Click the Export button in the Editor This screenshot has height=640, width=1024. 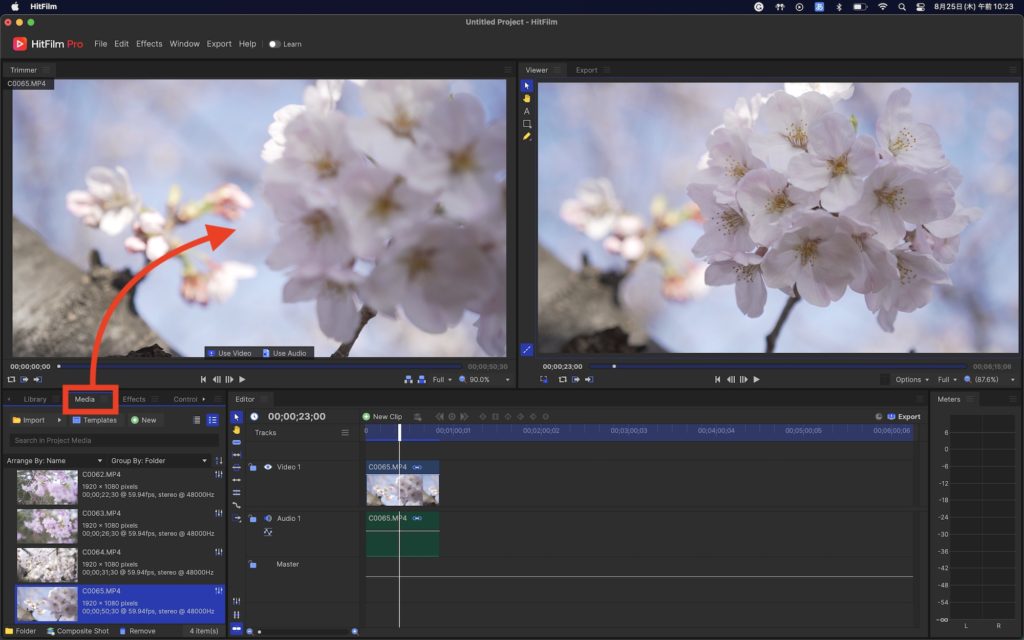903,417
